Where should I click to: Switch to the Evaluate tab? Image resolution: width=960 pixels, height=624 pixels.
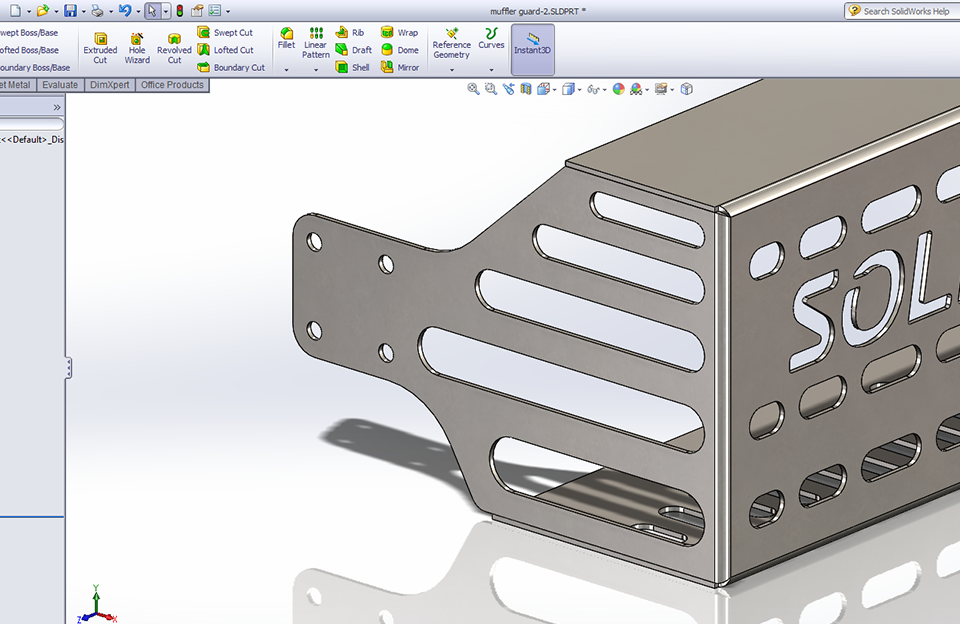pyautogui.click(x=60, y=85)
